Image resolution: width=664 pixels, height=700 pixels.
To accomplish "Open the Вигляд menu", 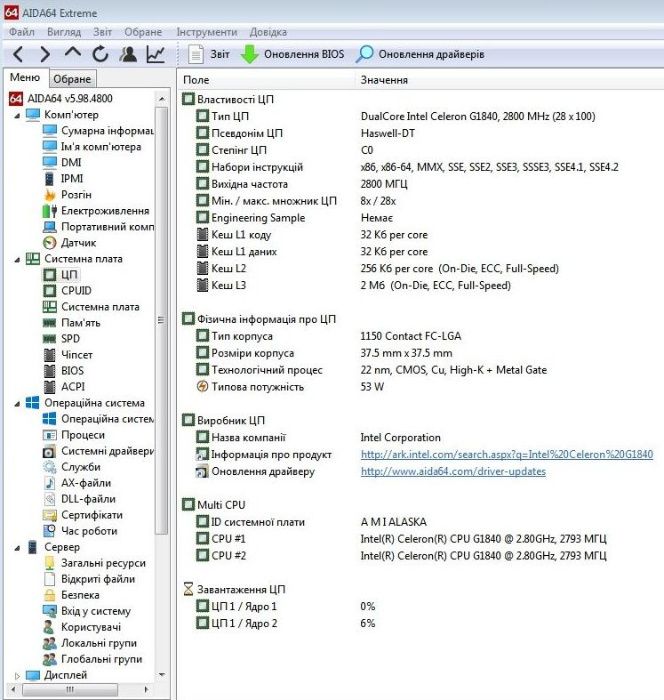I will 64,32.
